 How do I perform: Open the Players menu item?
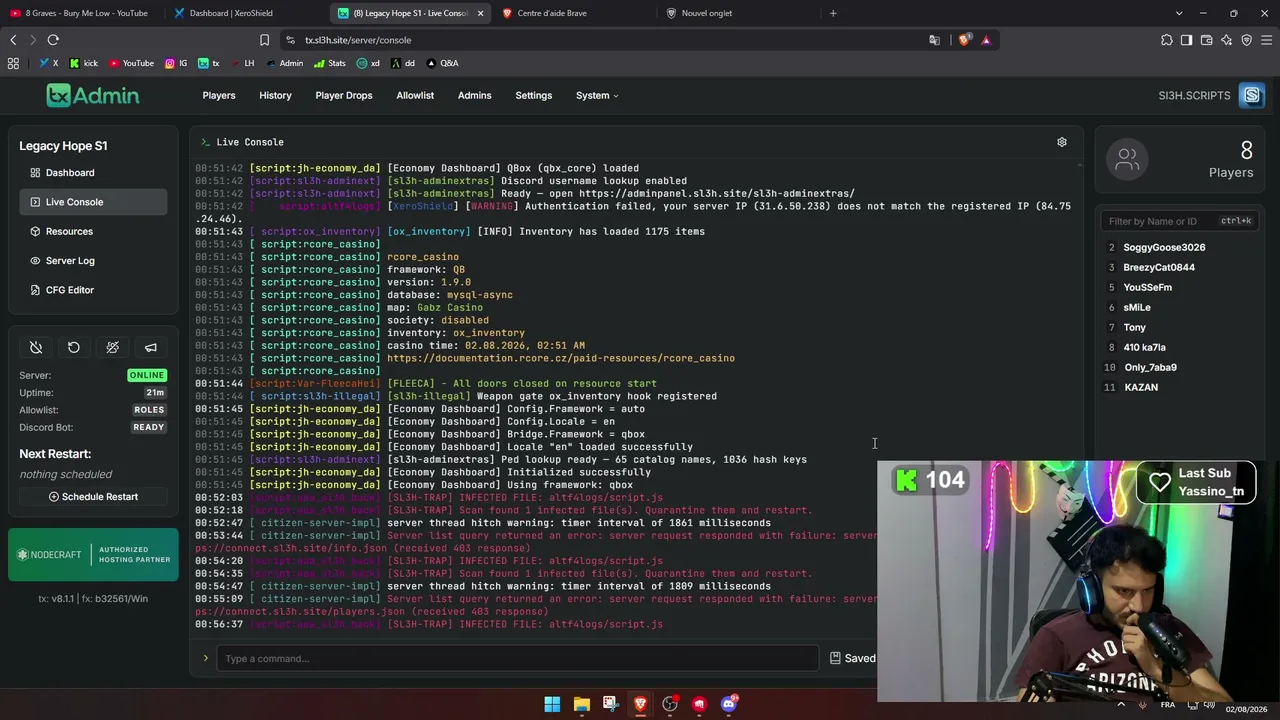click(219, 95)
